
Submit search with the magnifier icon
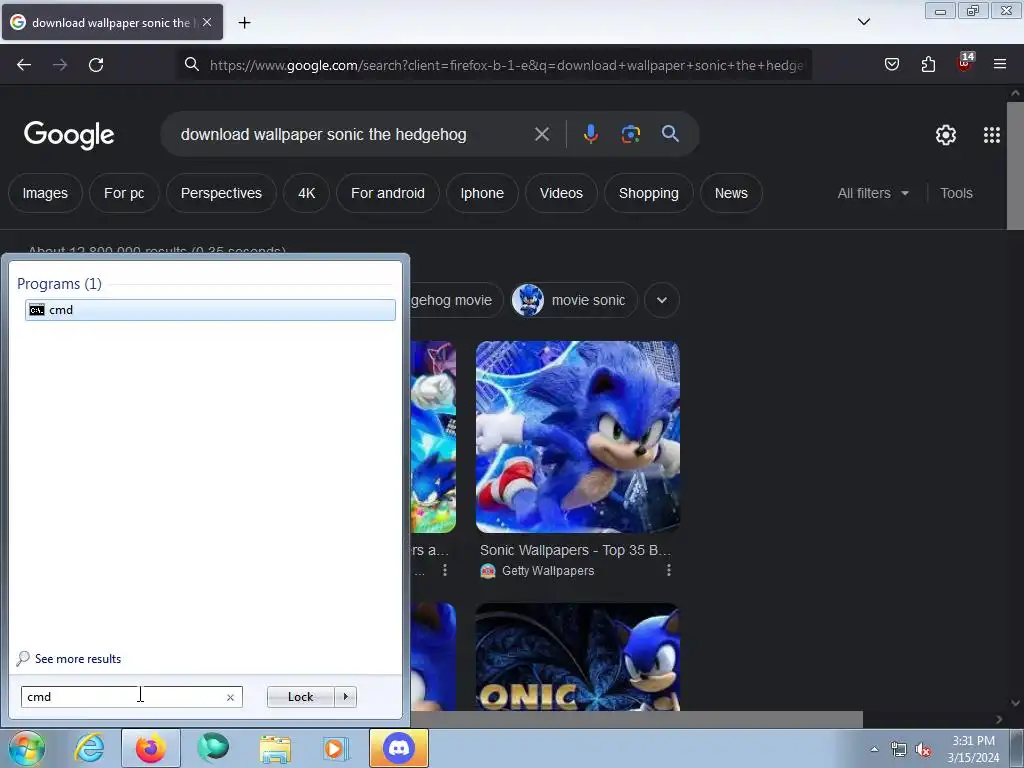pyautogui.click(x=670, y=134)
